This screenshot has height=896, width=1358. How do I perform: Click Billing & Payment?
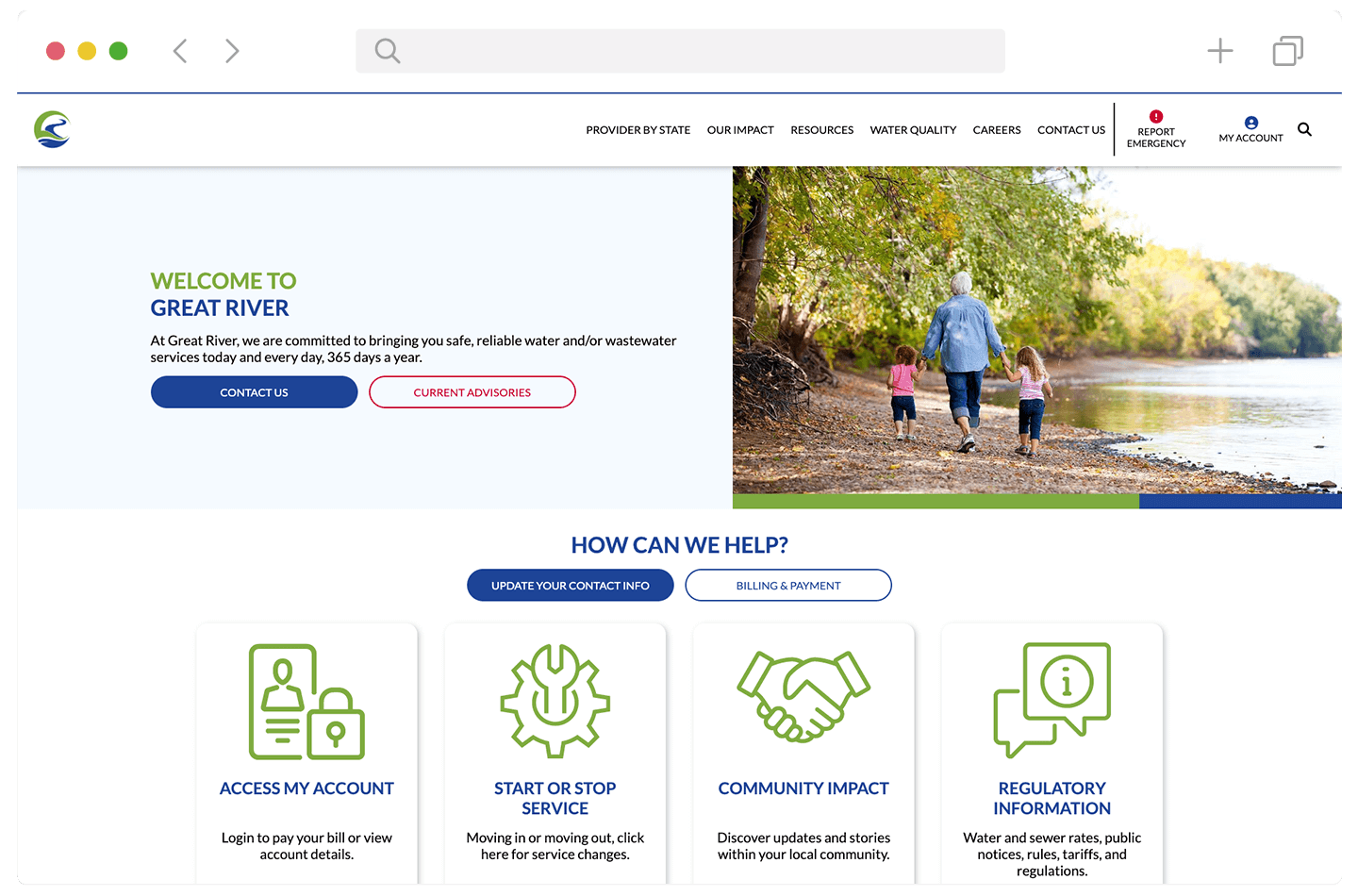click(787, 585)
